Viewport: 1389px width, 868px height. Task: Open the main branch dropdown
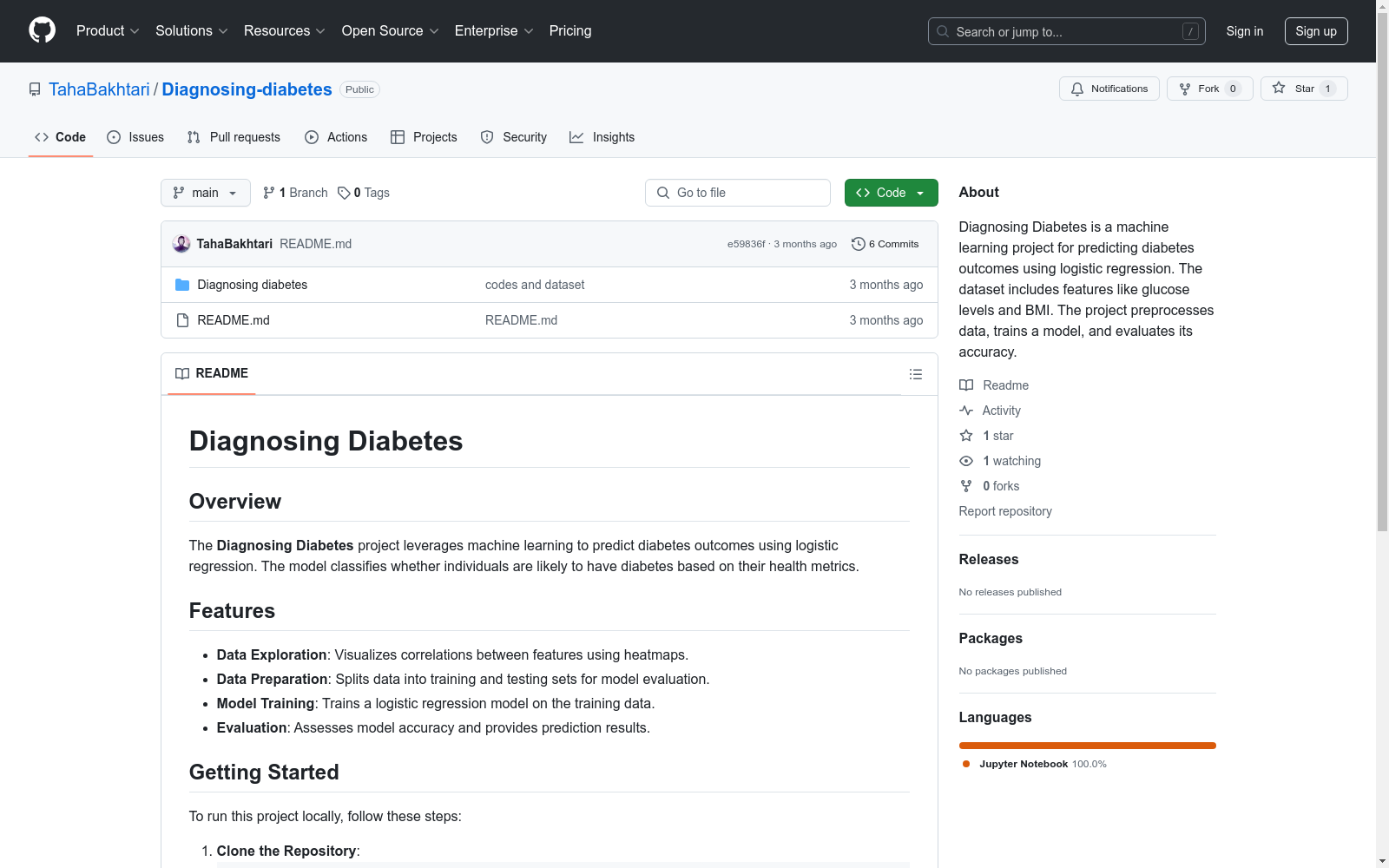coord(205,193)
